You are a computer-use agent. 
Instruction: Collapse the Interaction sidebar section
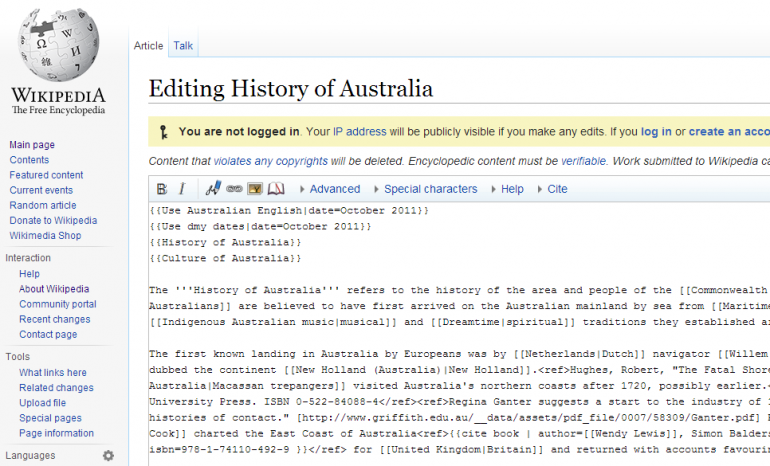28,258
